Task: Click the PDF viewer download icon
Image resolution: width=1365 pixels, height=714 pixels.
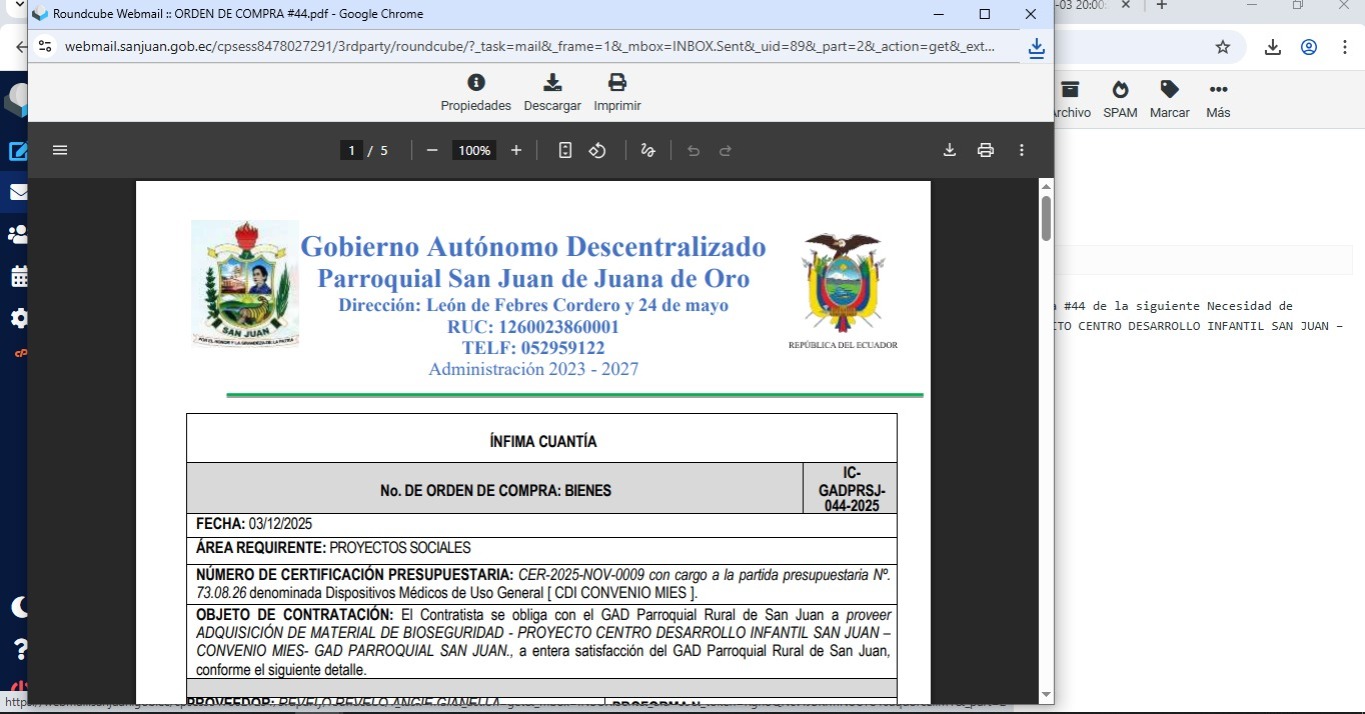Action: 950,150
